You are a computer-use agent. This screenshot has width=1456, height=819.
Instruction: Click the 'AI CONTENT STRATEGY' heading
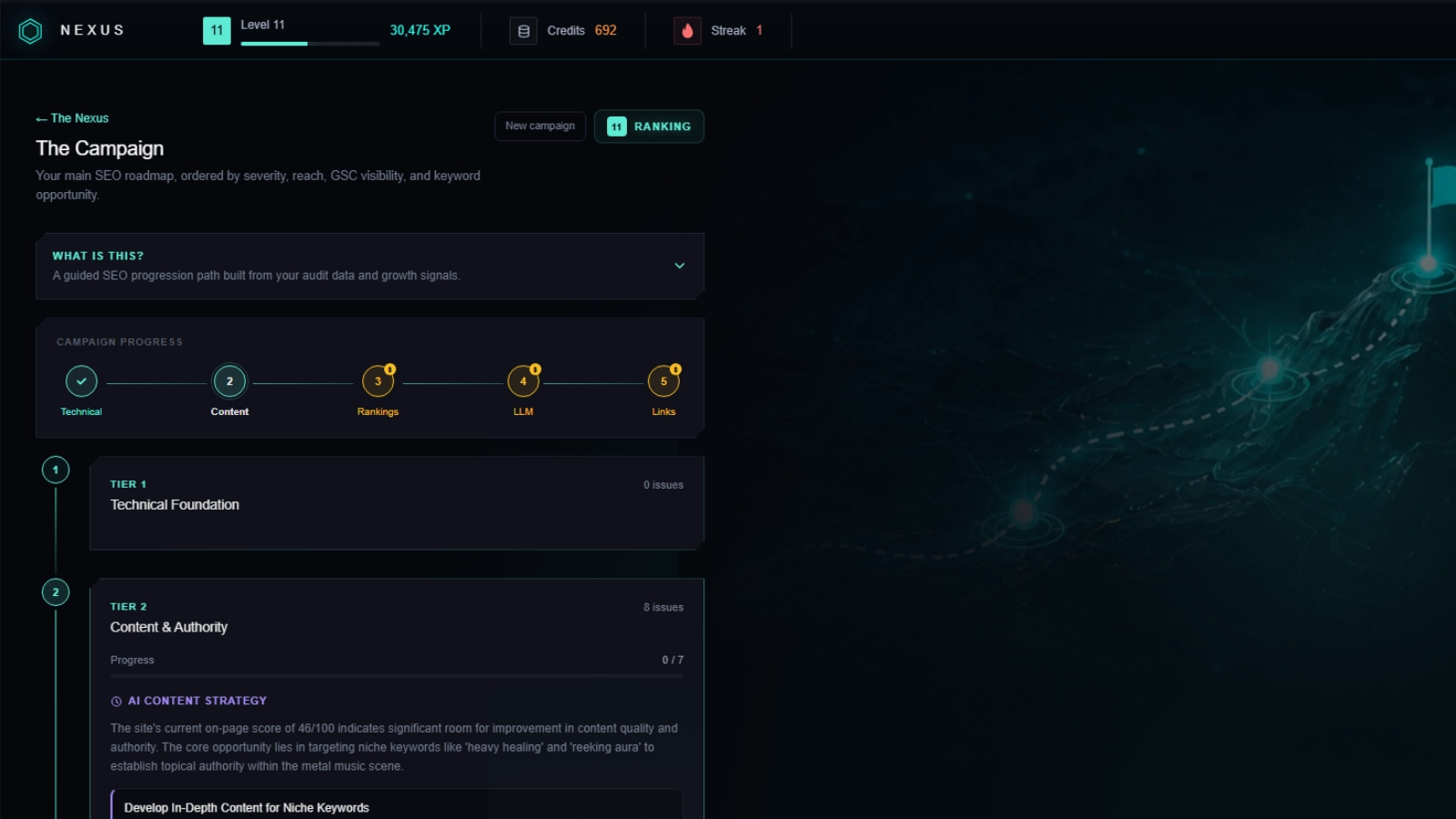197,701
